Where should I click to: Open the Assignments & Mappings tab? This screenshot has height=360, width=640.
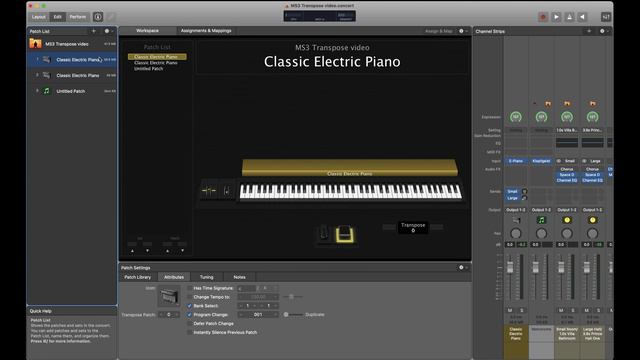[x=206, y=31]
